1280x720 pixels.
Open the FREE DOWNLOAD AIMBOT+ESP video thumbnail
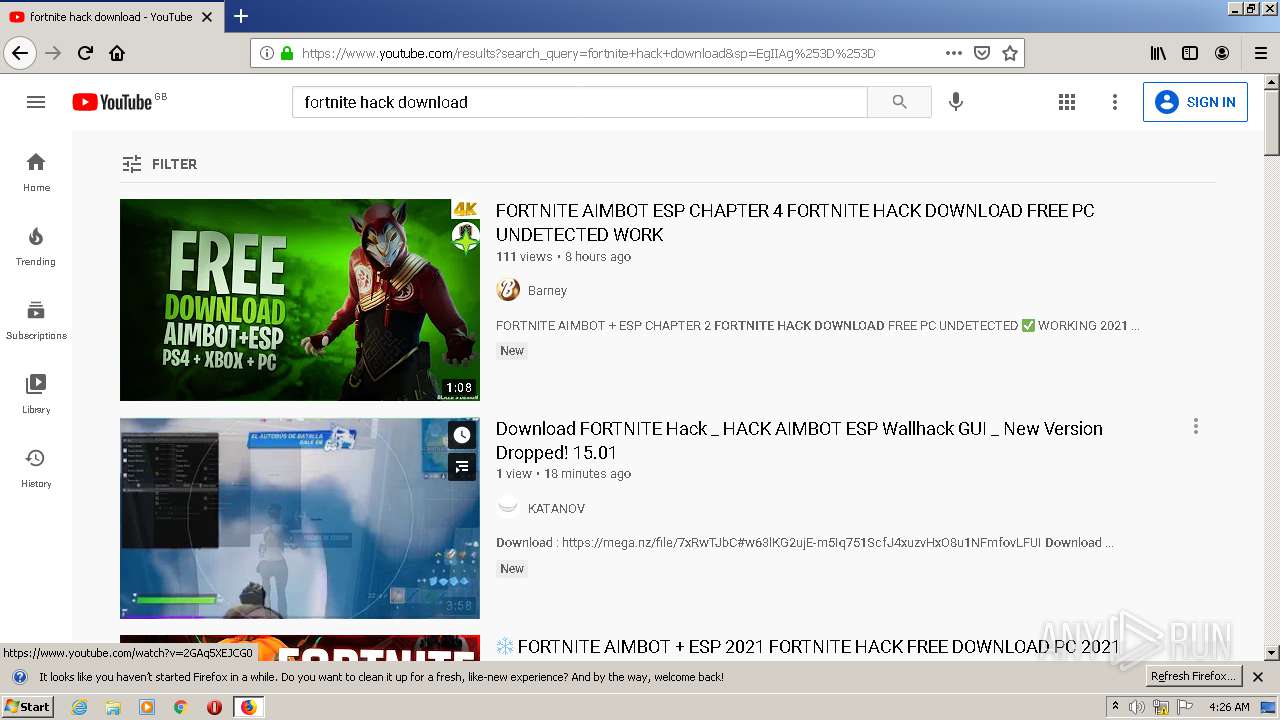tap(300, 300)
